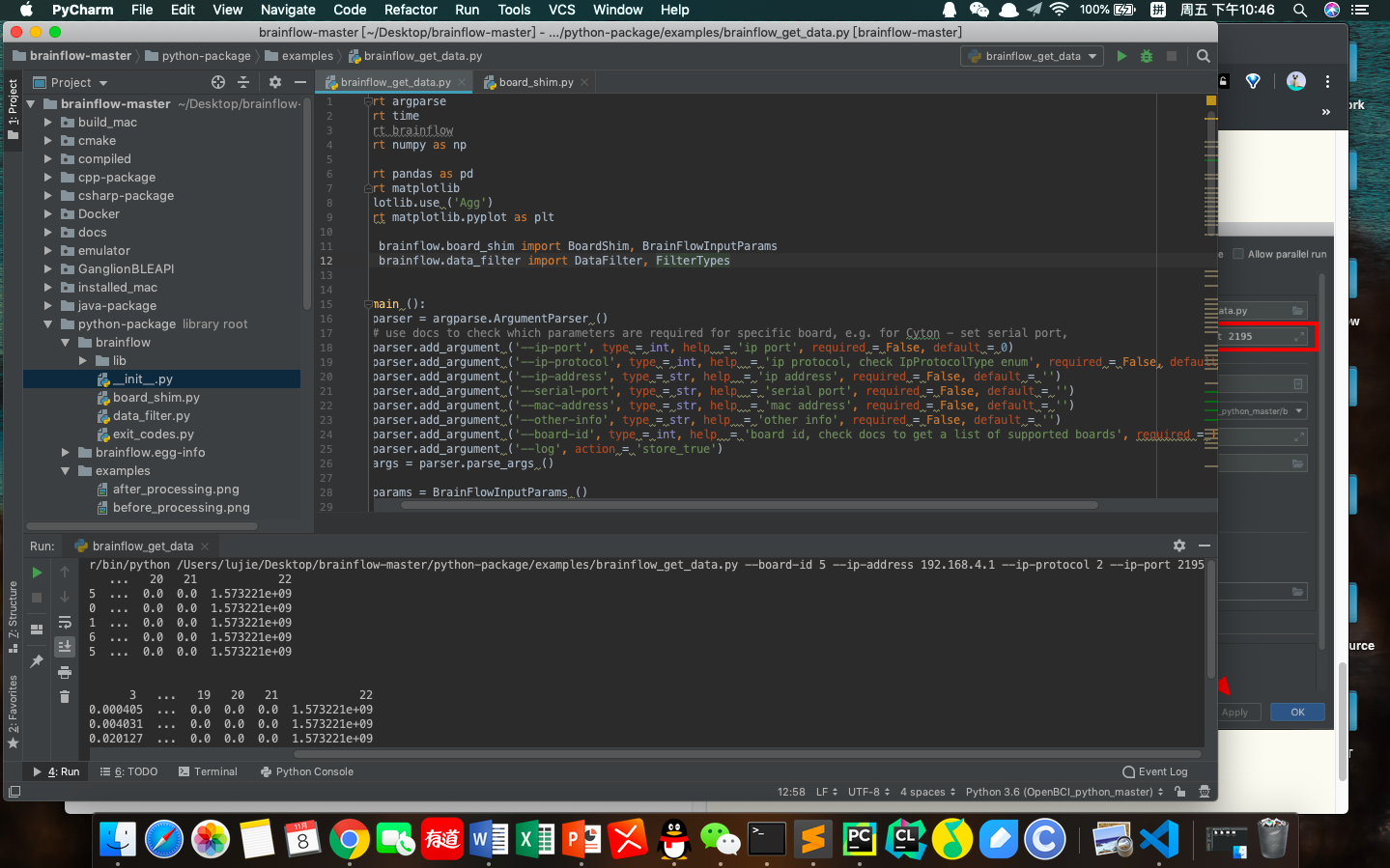Expand the docs folder in the project tree
The width and height of the screenshot is (1390, 868).
pyautogui.click(x=48, y=233)
